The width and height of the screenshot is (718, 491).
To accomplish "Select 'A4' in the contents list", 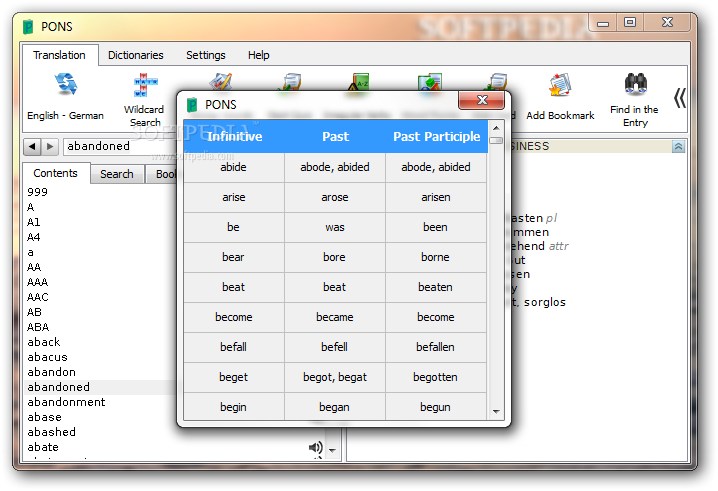I will click(34, 237).
